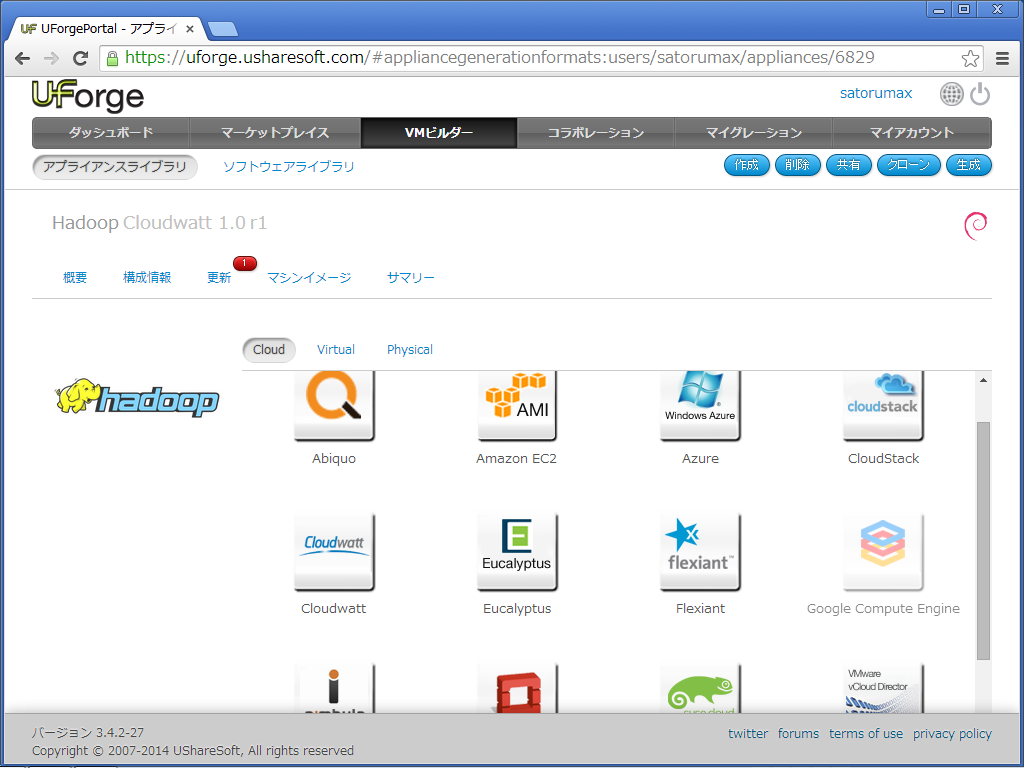Image resolution: width=1024 pixels, height=768 pixels.
Task: Click the browser address bar URL
Action: coord(500,58)
